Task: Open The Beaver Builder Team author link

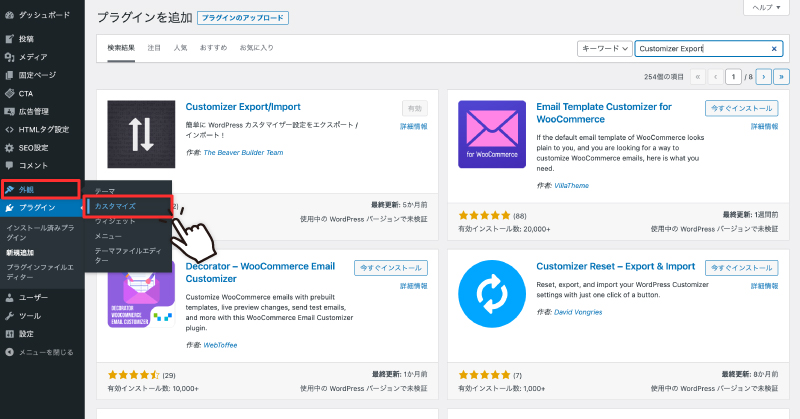Action: tap(243, 153)
